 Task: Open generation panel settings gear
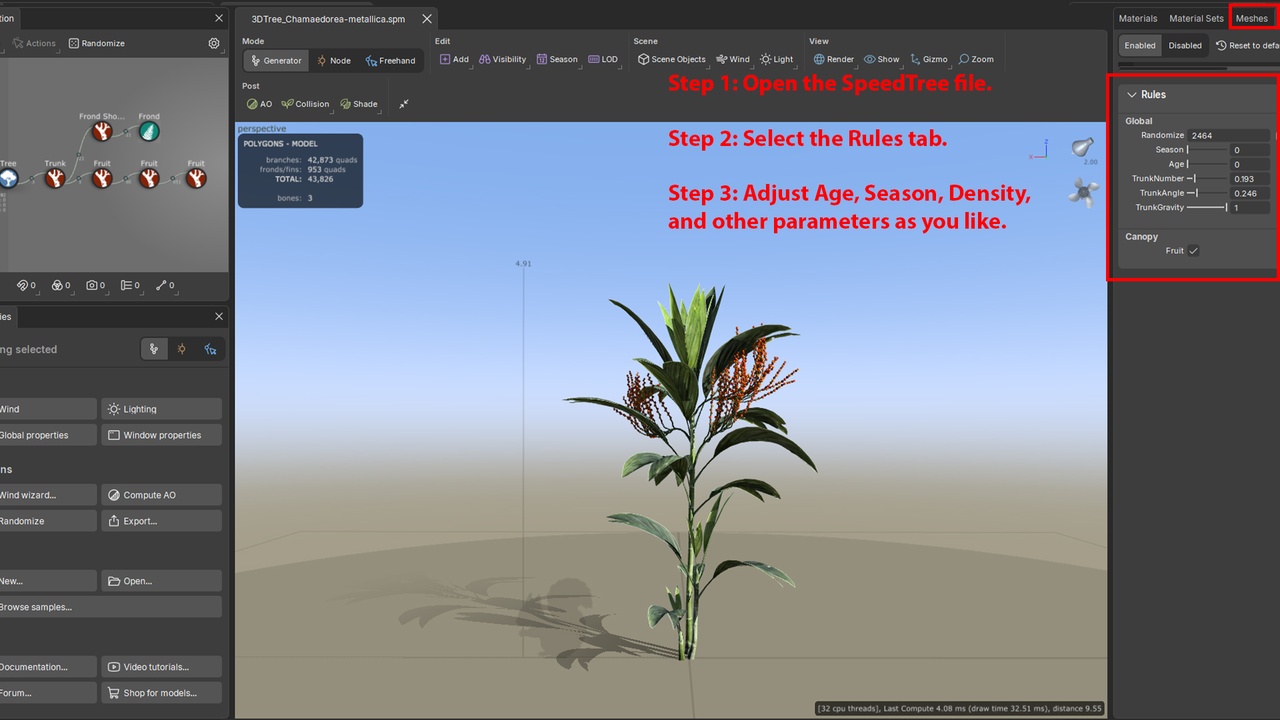(214, 43)
